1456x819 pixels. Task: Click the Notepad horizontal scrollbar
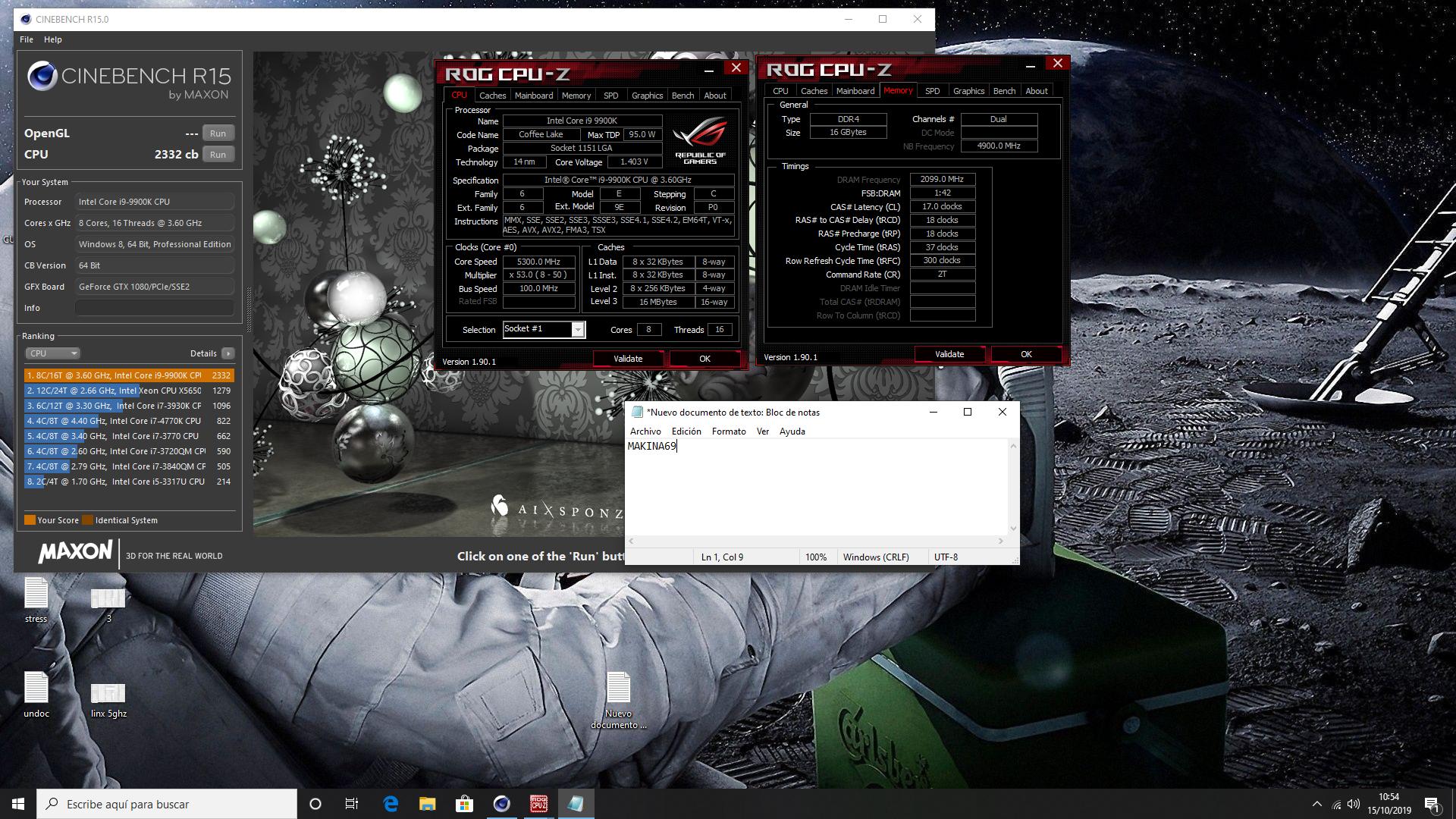tap(815, 541)
